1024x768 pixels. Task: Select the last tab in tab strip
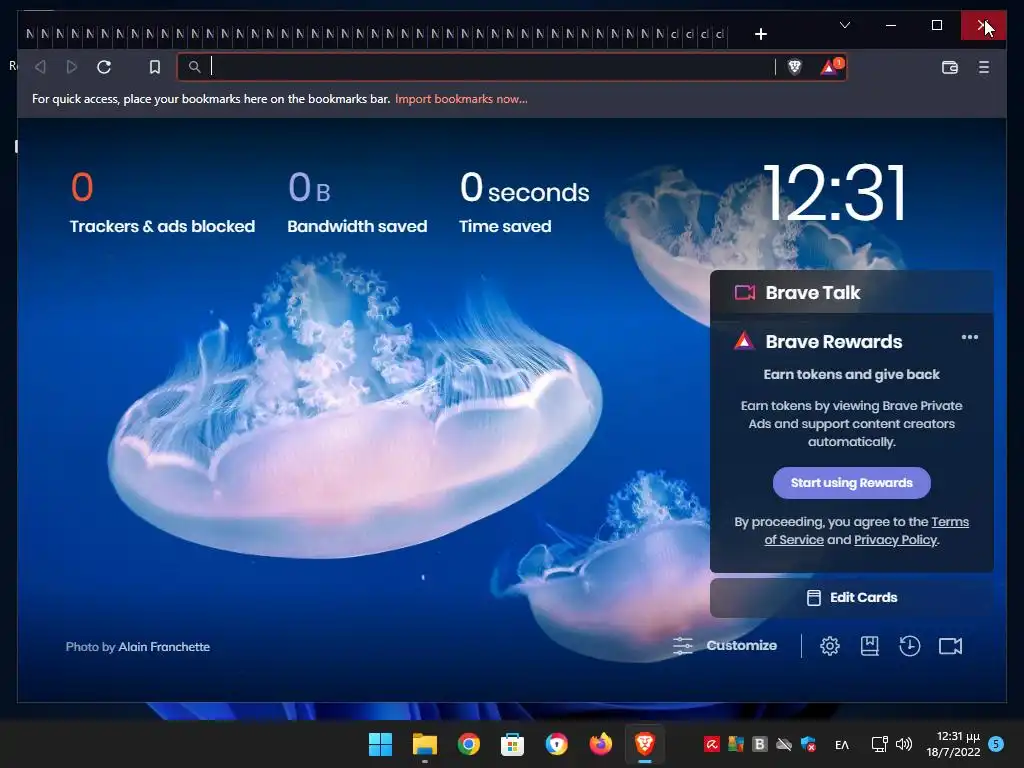coord(719,34)
